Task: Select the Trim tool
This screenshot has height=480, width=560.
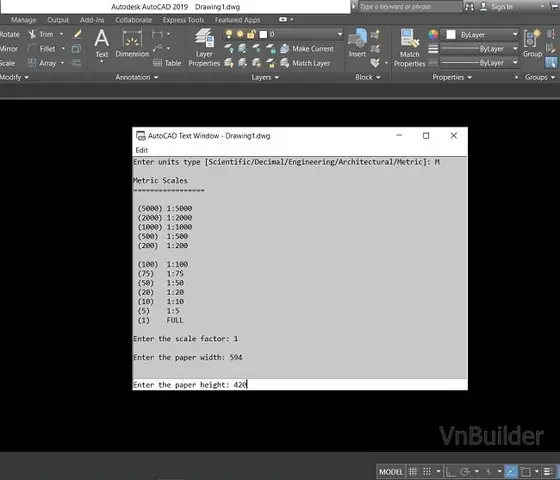Action: pyautogui.click(x=41, y=34)
